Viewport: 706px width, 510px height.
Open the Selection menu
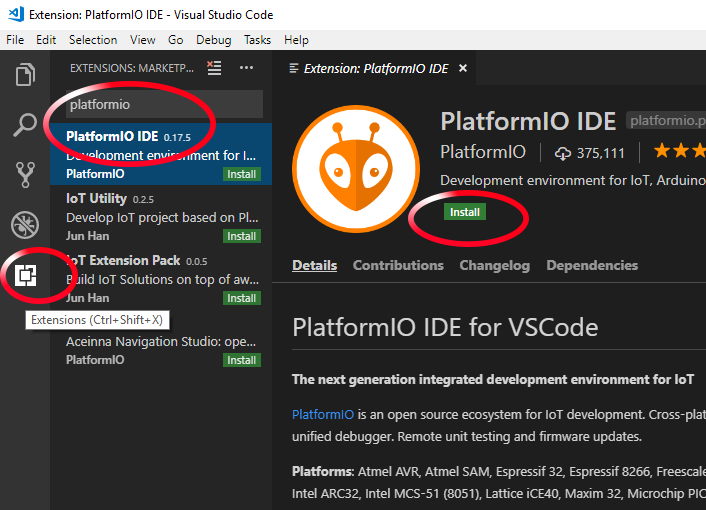pos(93,40)
